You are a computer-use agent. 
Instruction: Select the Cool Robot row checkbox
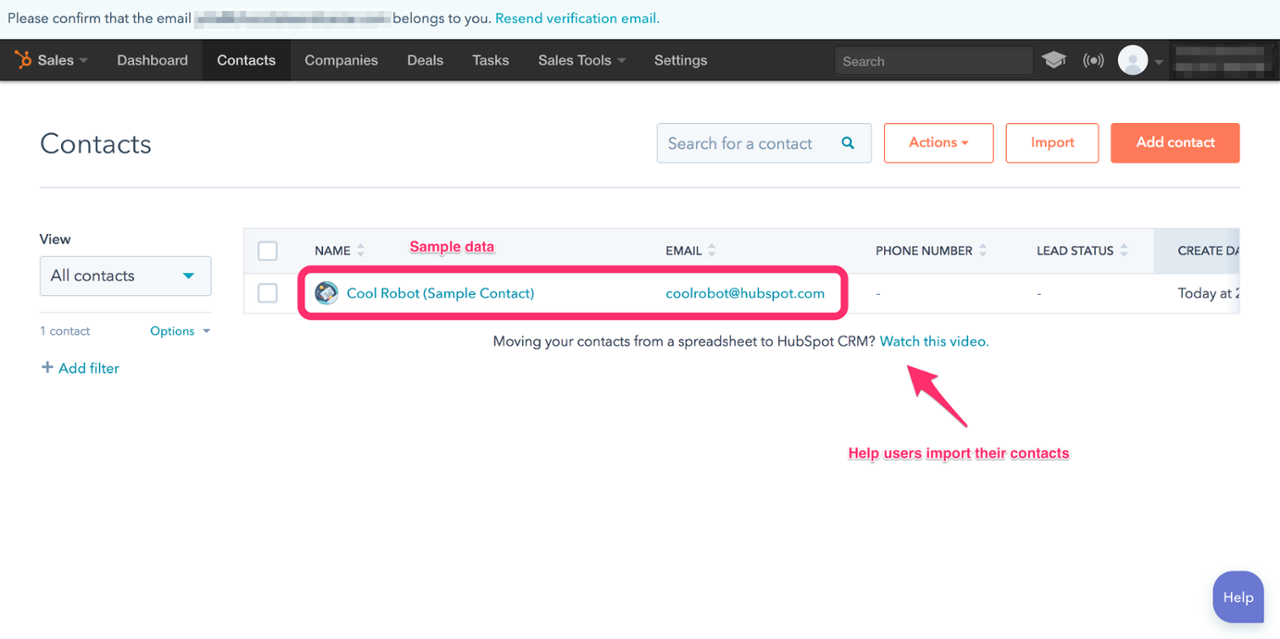coord(268,293)
